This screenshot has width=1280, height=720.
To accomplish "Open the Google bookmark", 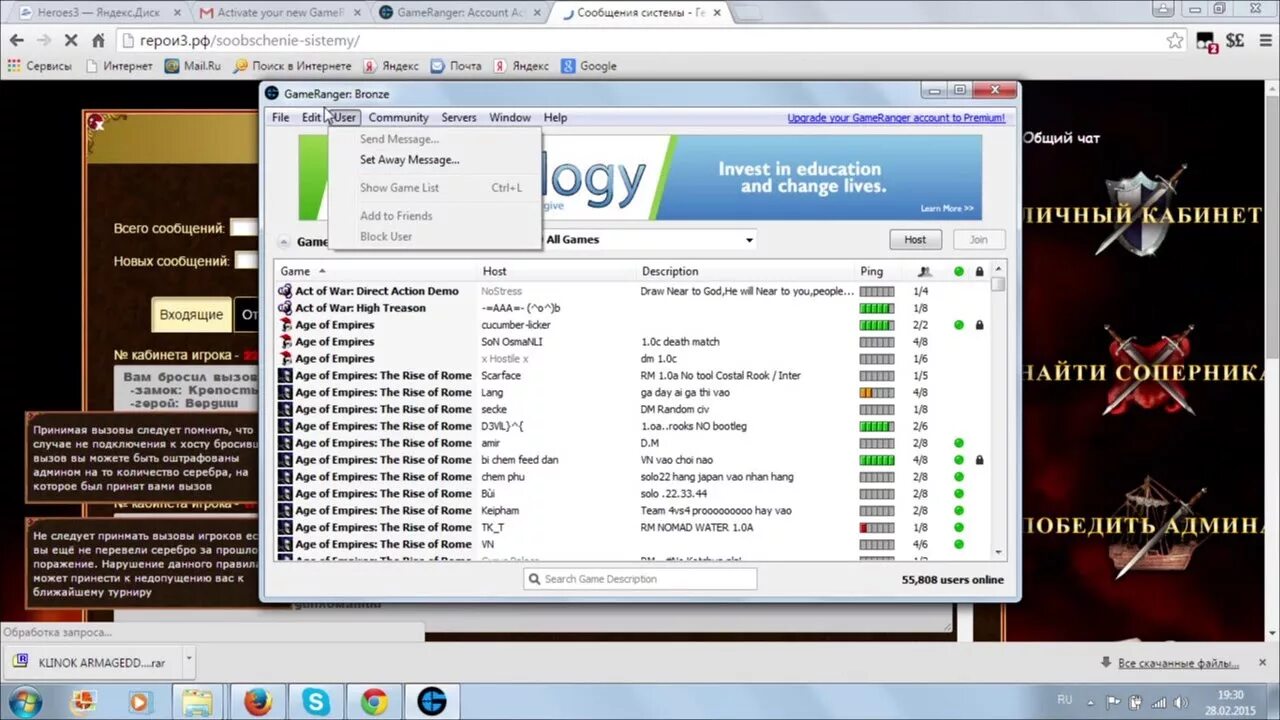I will [589, 66].
